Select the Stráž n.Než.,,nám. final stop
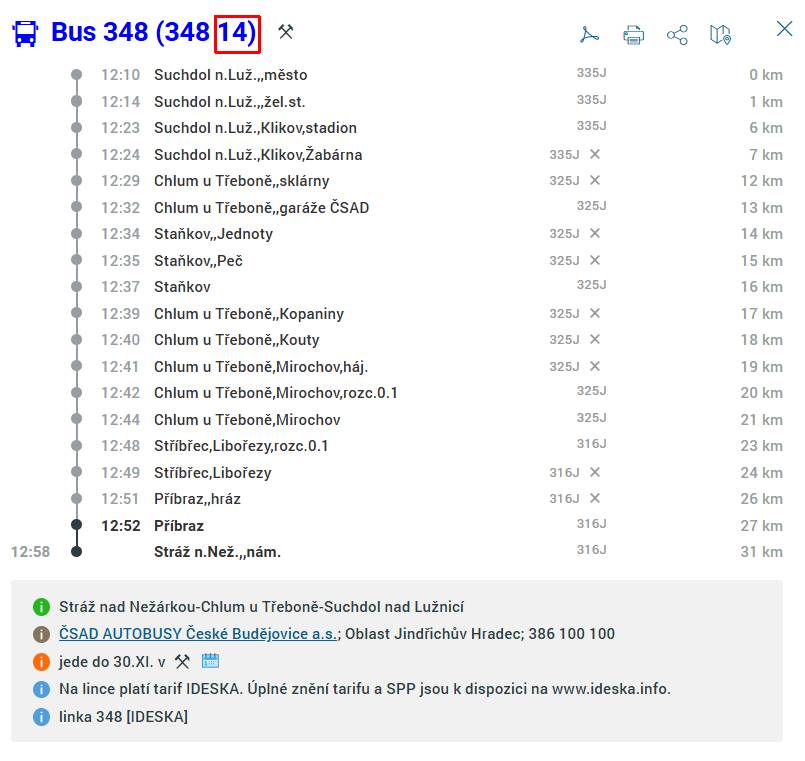The height and width of the screenshot is (761, 805). (217, 552)
